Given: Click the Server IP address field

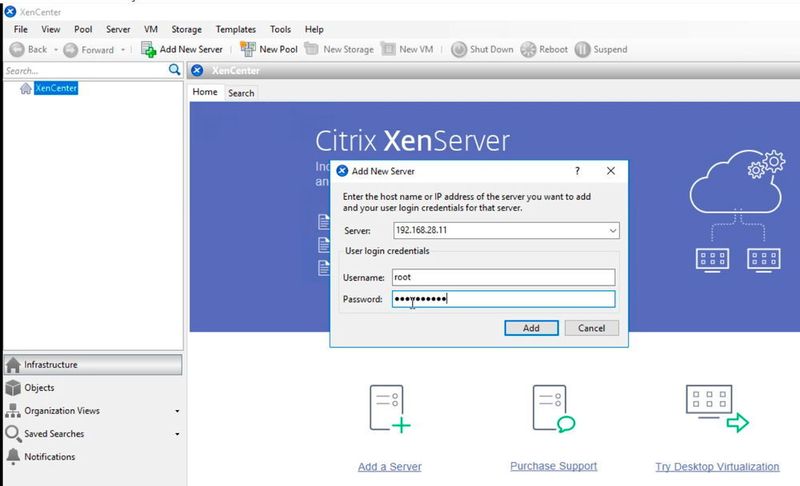Looking at the screenshot, I should [x=506, y=231].
